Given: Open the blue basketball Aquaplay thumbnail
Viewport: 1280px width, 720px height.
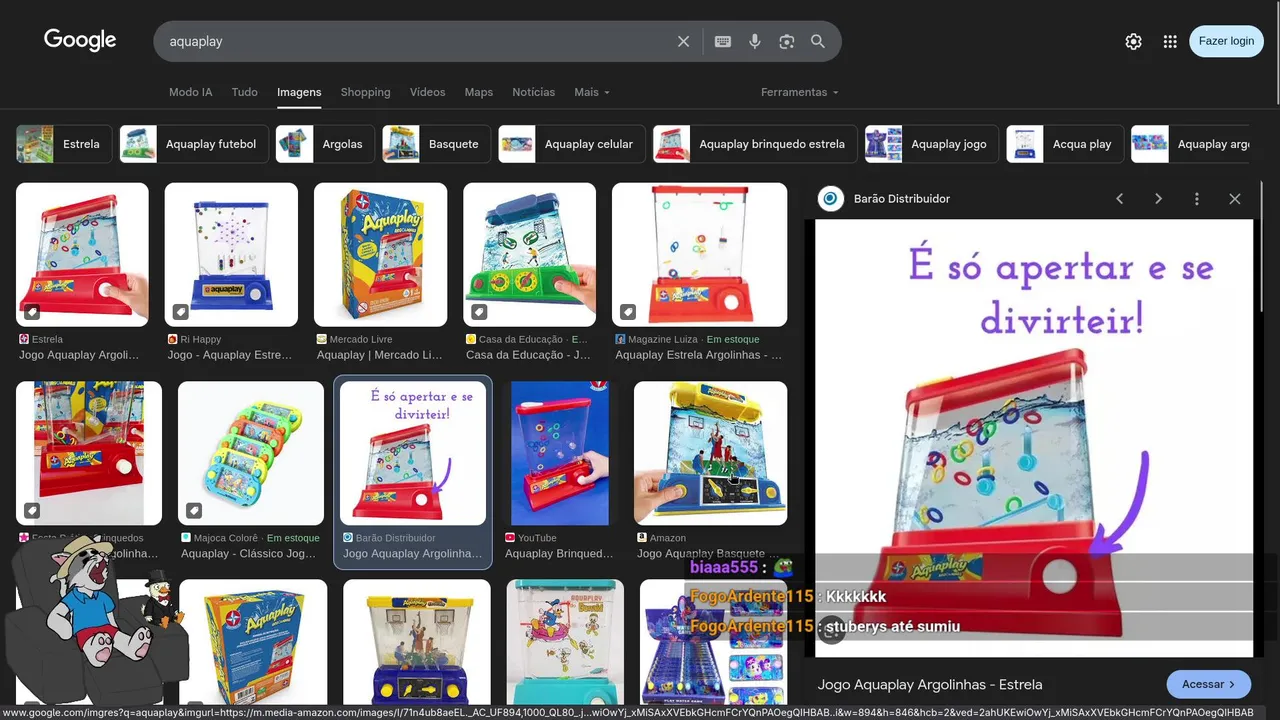Looking at the screenshot, I should click(416, 643).
